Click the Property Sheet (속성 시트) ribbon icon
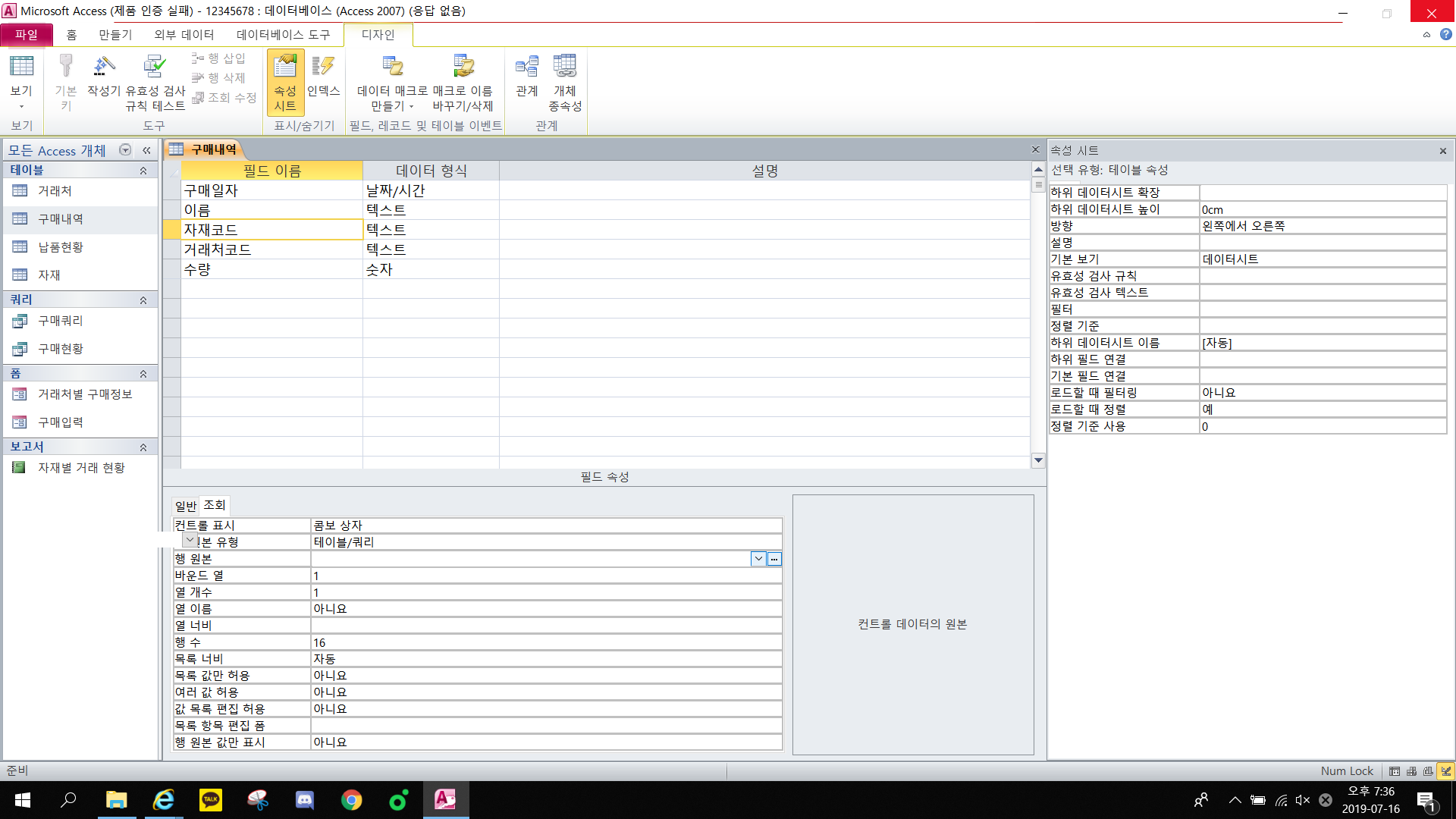The width and height of the screenshot is (1456, 819). tap(285, 82)
